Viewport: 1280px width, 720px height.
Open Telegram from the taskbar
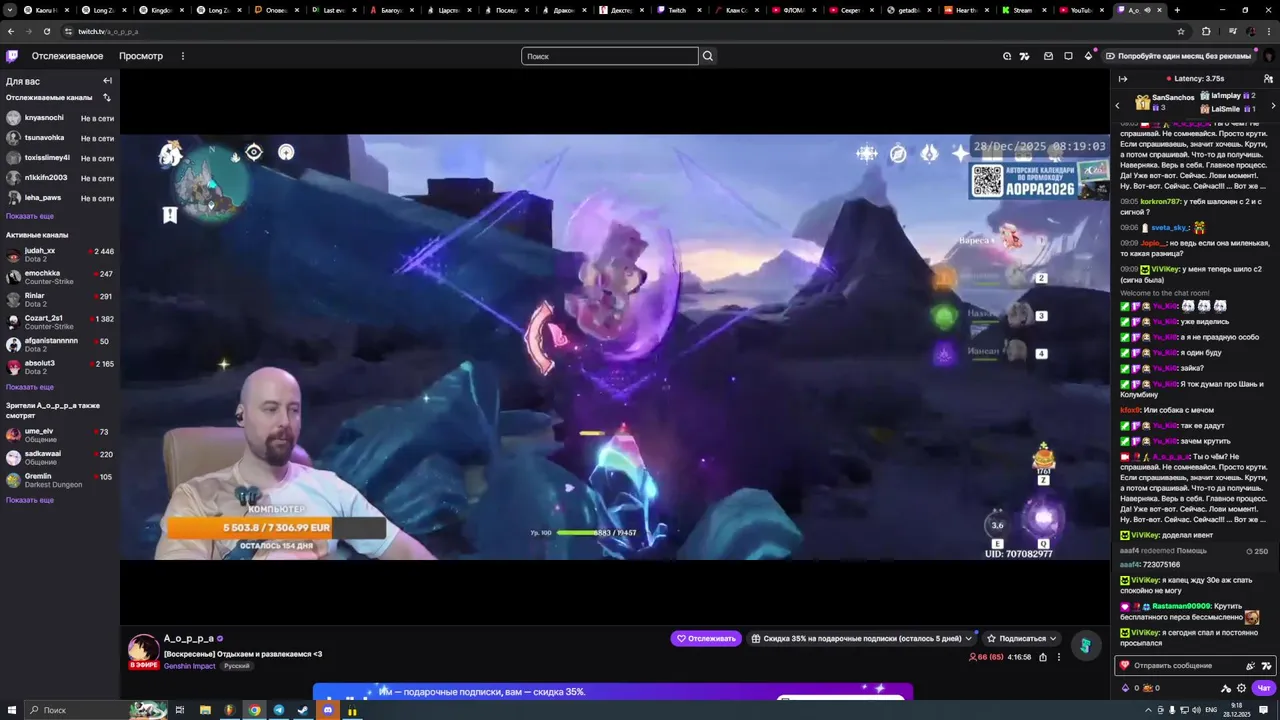279,710
